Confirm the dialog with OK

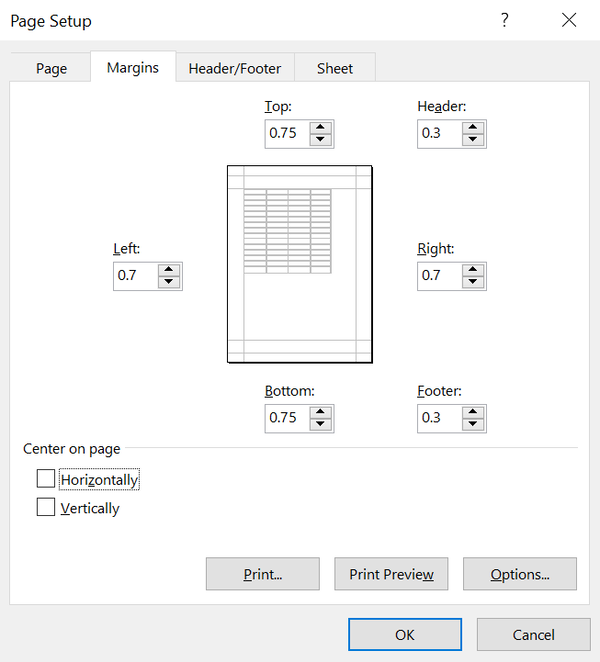pos(405,635)
